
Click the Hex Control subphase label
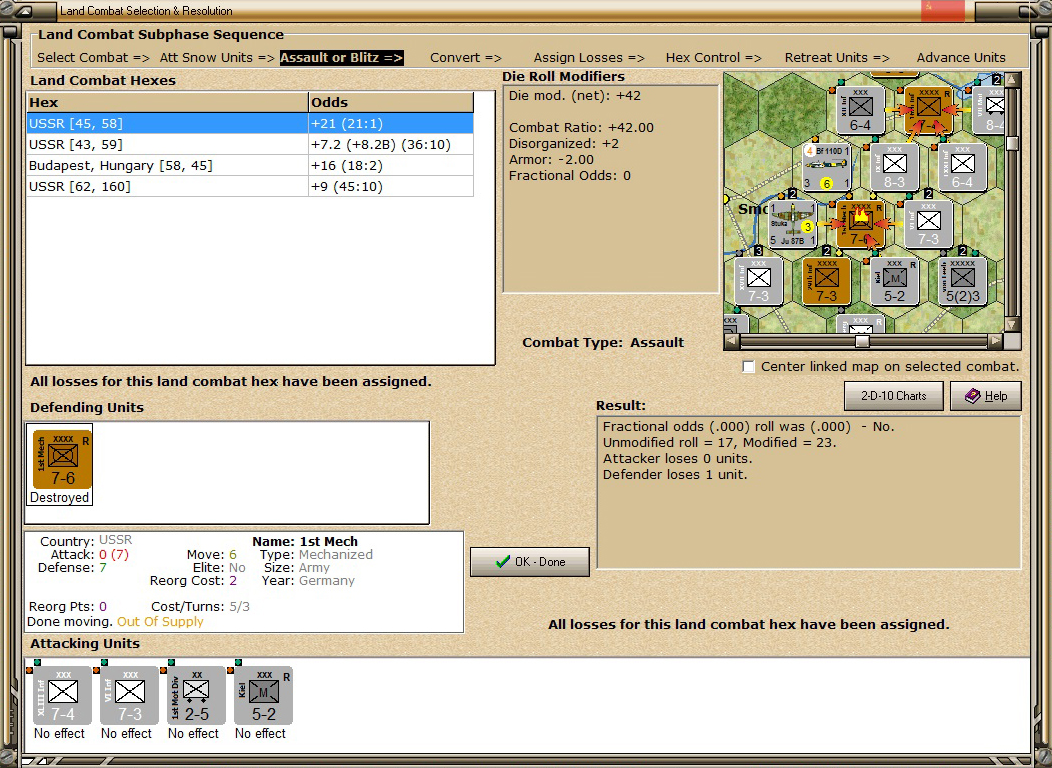click(x=714, y=58)
